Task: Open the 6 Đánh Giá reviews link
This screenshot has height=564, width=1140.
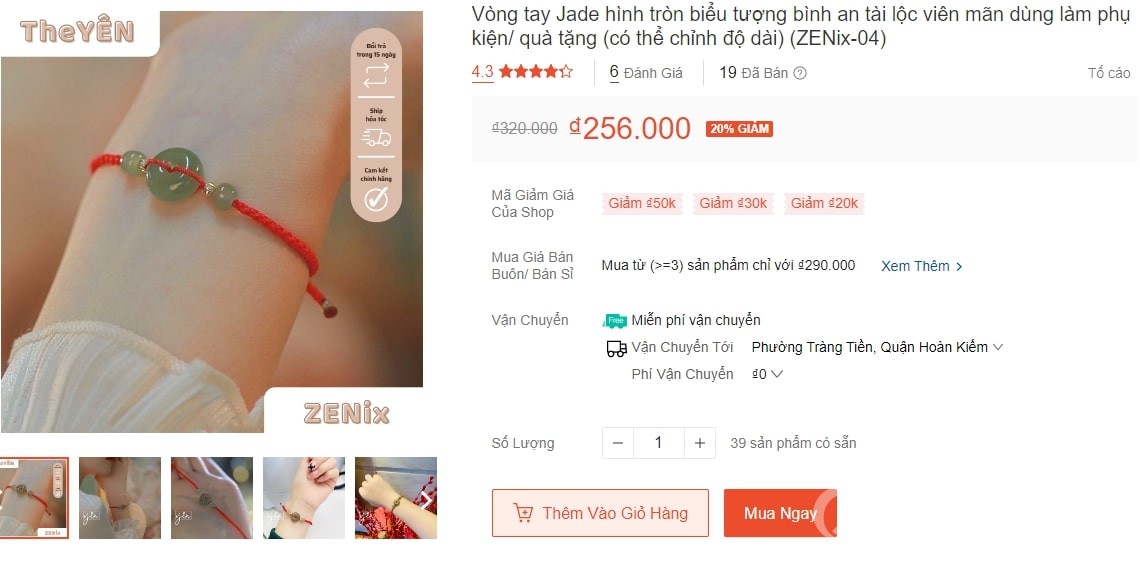Action: (x=646, y=73)
